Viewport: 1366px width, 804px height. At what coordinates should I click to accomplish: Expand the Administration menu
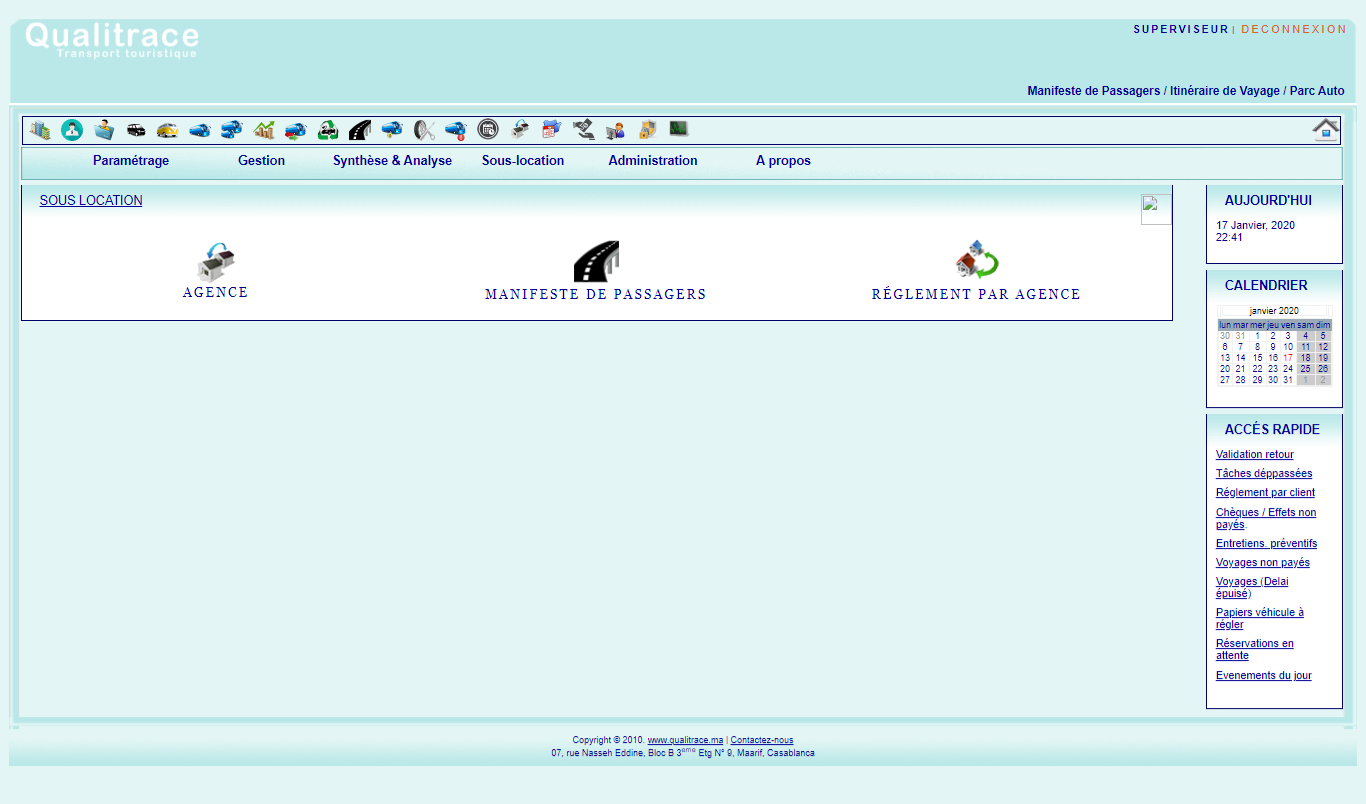tap(652, 161)
